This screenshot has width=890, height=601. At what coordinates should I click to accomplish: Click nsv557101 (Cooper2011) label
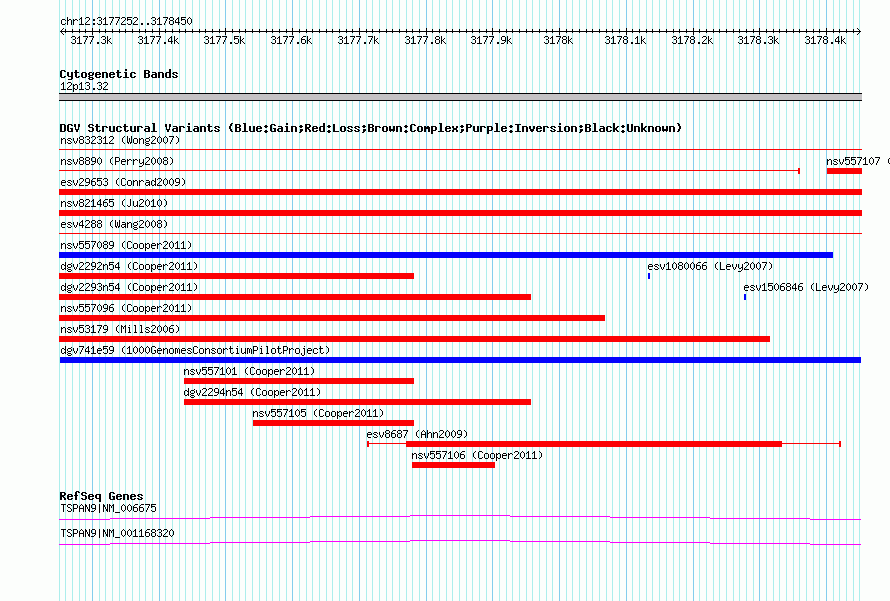pos(249,371)
